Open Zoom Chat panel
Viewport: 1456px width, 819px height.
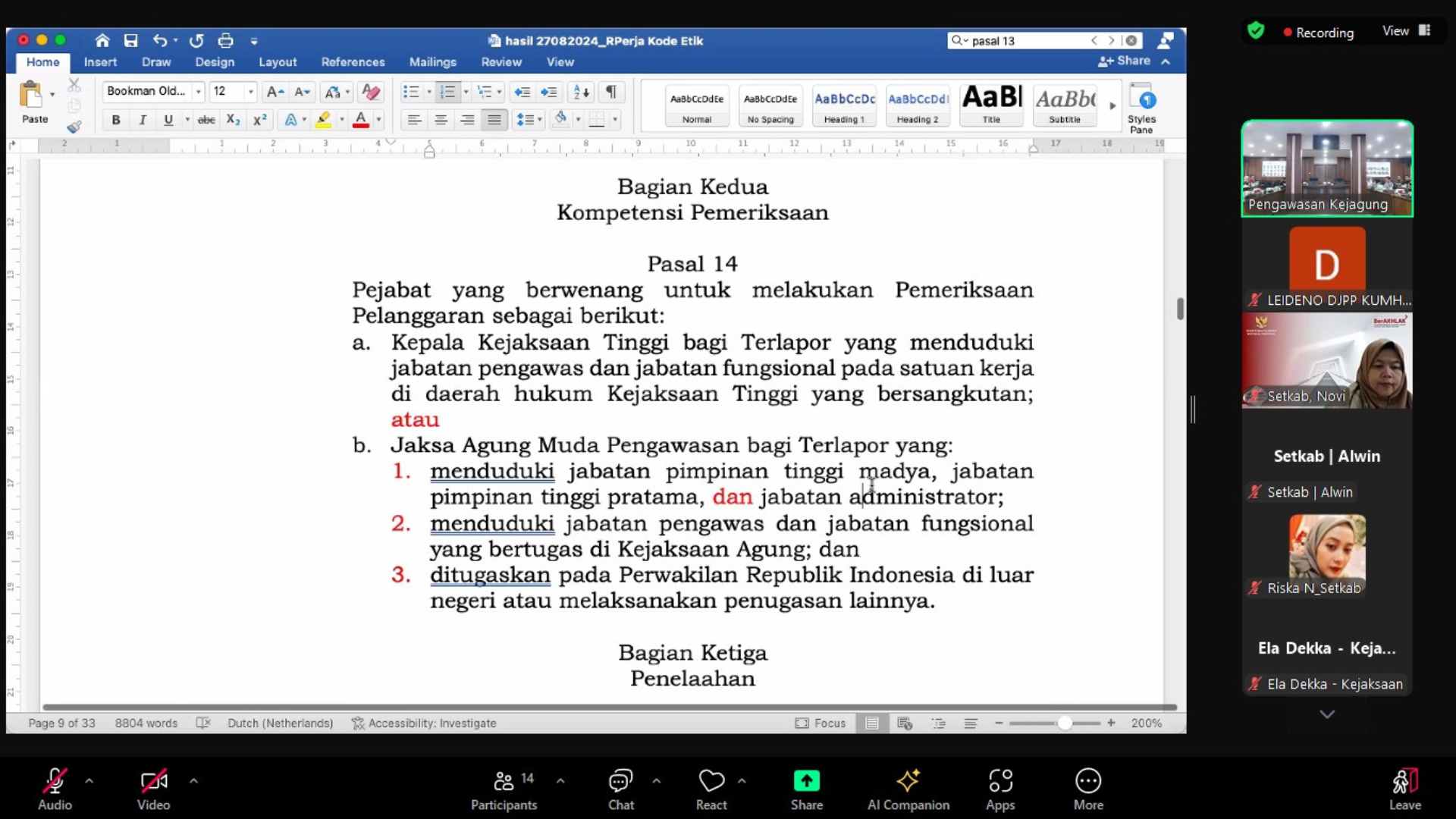(x=620, y=789)
